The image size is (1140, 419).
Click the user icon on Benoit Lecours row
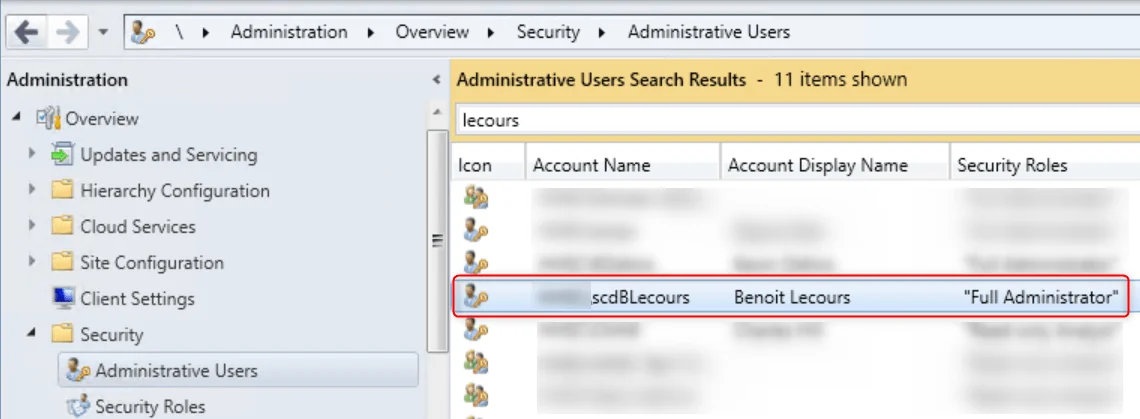[x=475, y=297]
